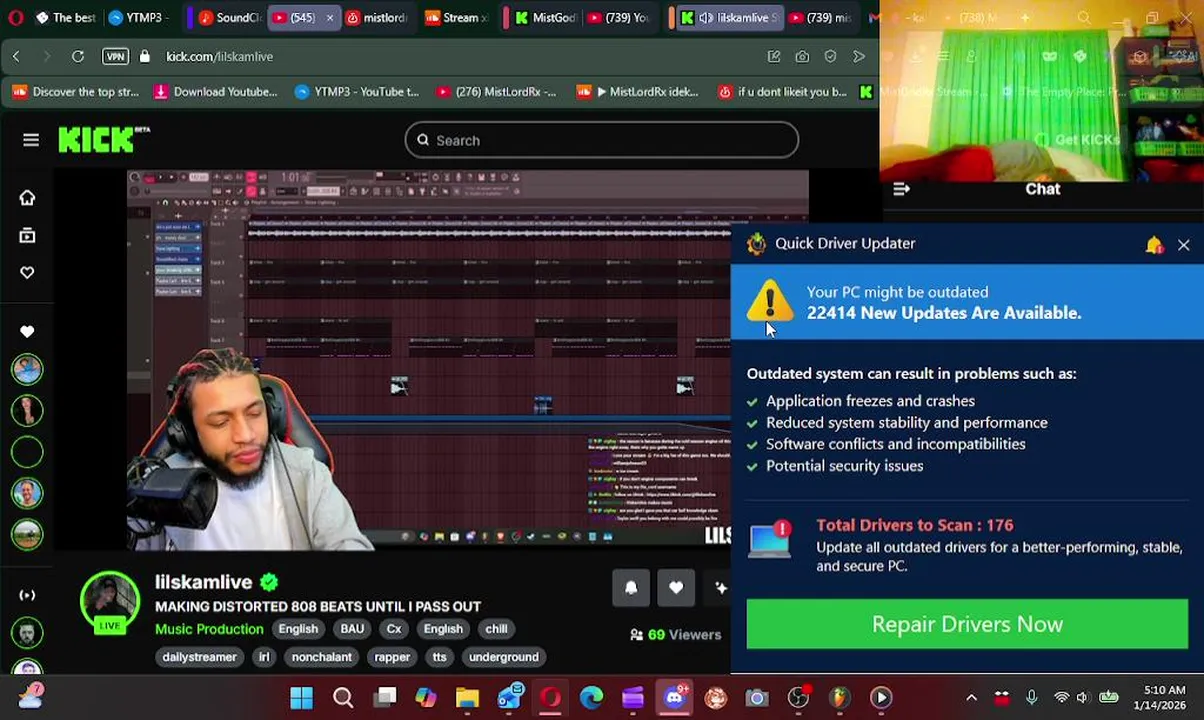Click '22414 New Updates Are Available.' text

[944, 313]
